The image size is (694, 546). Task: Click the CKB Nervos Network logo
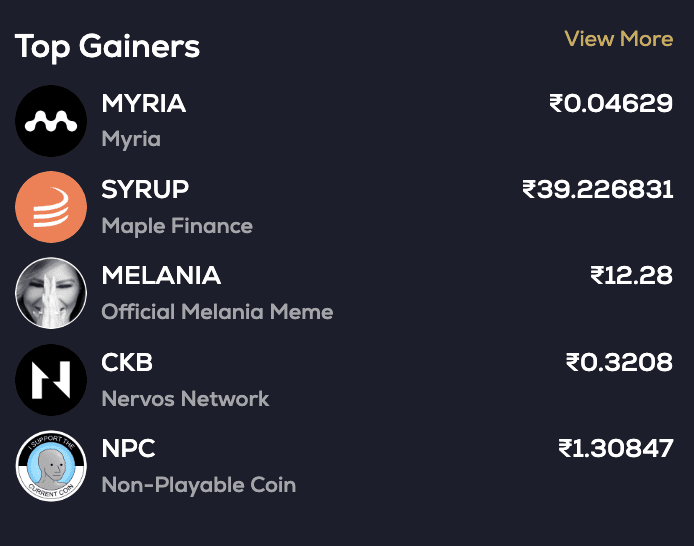coord(51,380)
